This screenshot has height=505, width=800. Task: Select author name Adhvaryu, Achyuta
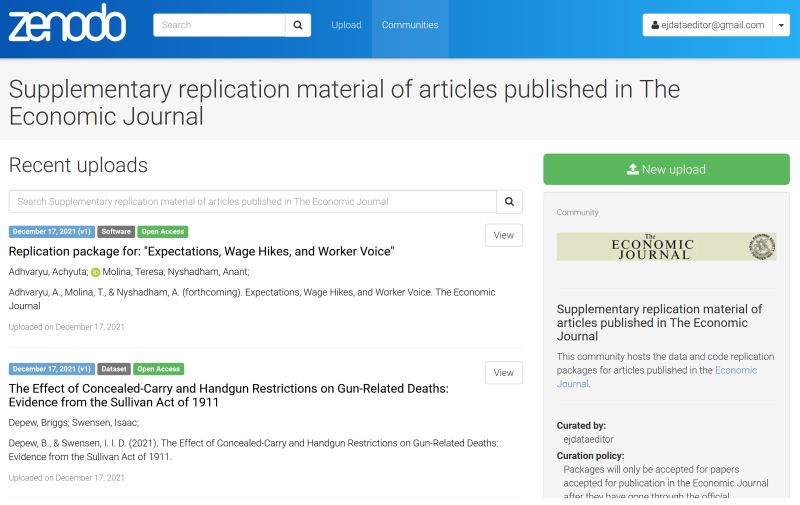click(48, 272)
